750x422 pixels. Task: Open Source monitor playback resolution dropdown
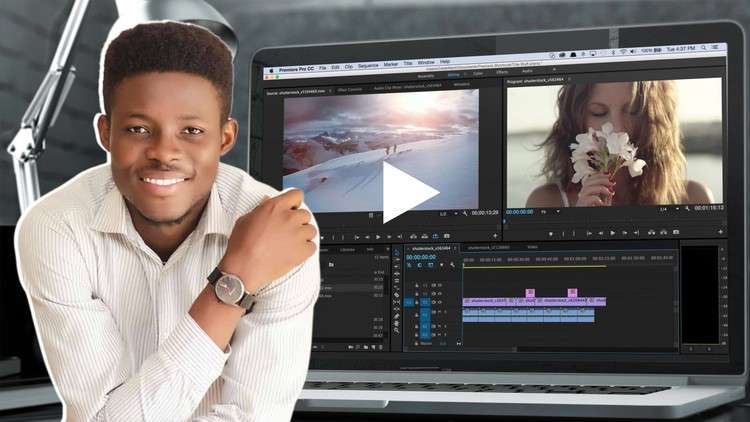(x=449, y=213)
